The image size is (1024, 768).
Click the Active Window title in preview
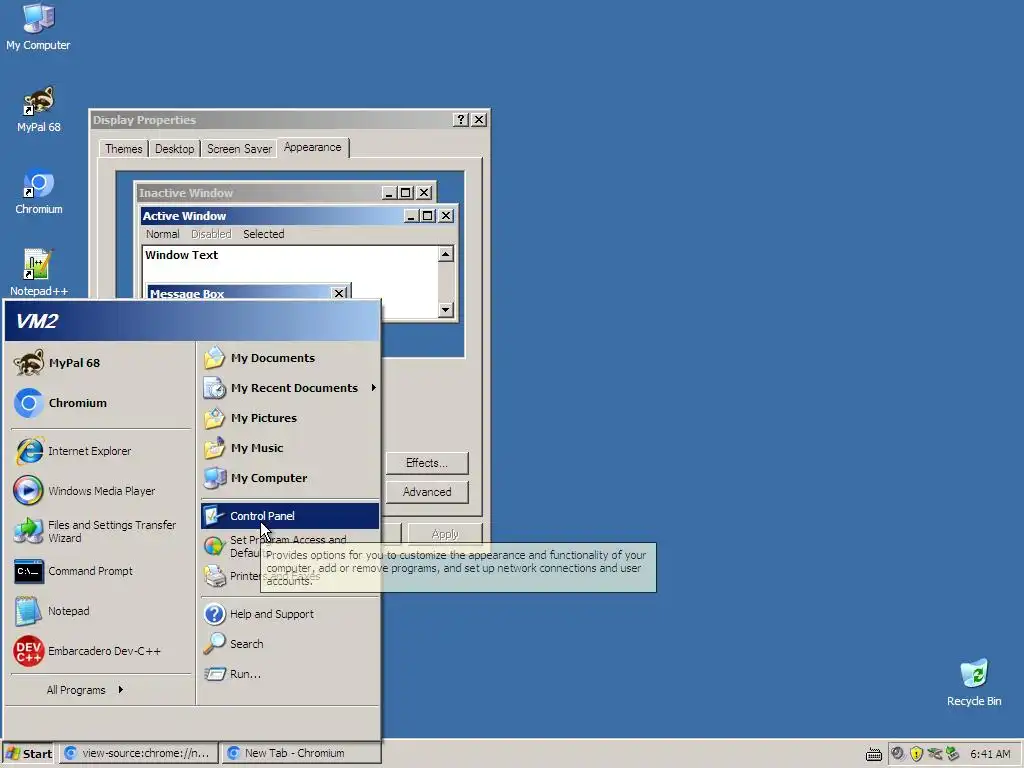click(x=184, y=216)
